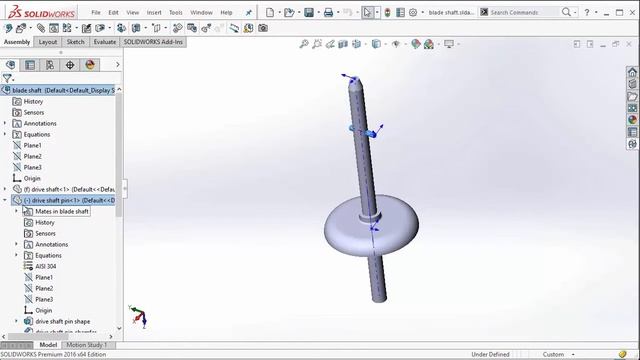This screenshot has height=360, width=640.
Task: Expand the drive shaft<1> component
Action: [5, 189]
